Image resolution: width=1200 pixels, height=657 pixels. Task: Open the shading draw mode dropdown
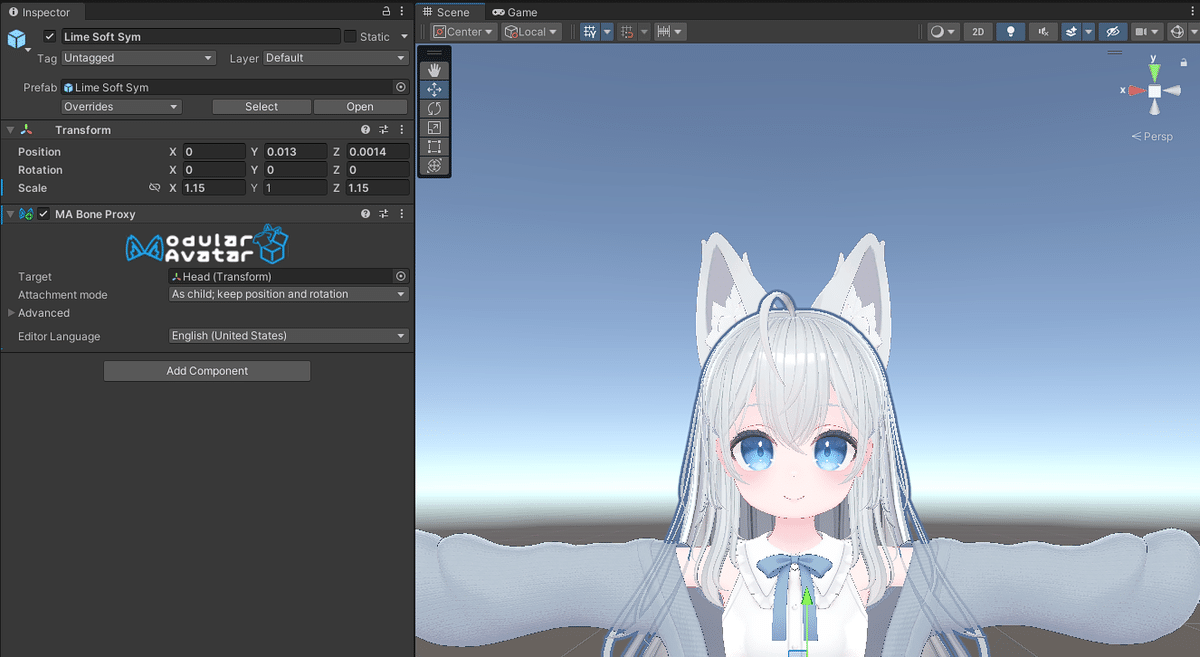943,32
